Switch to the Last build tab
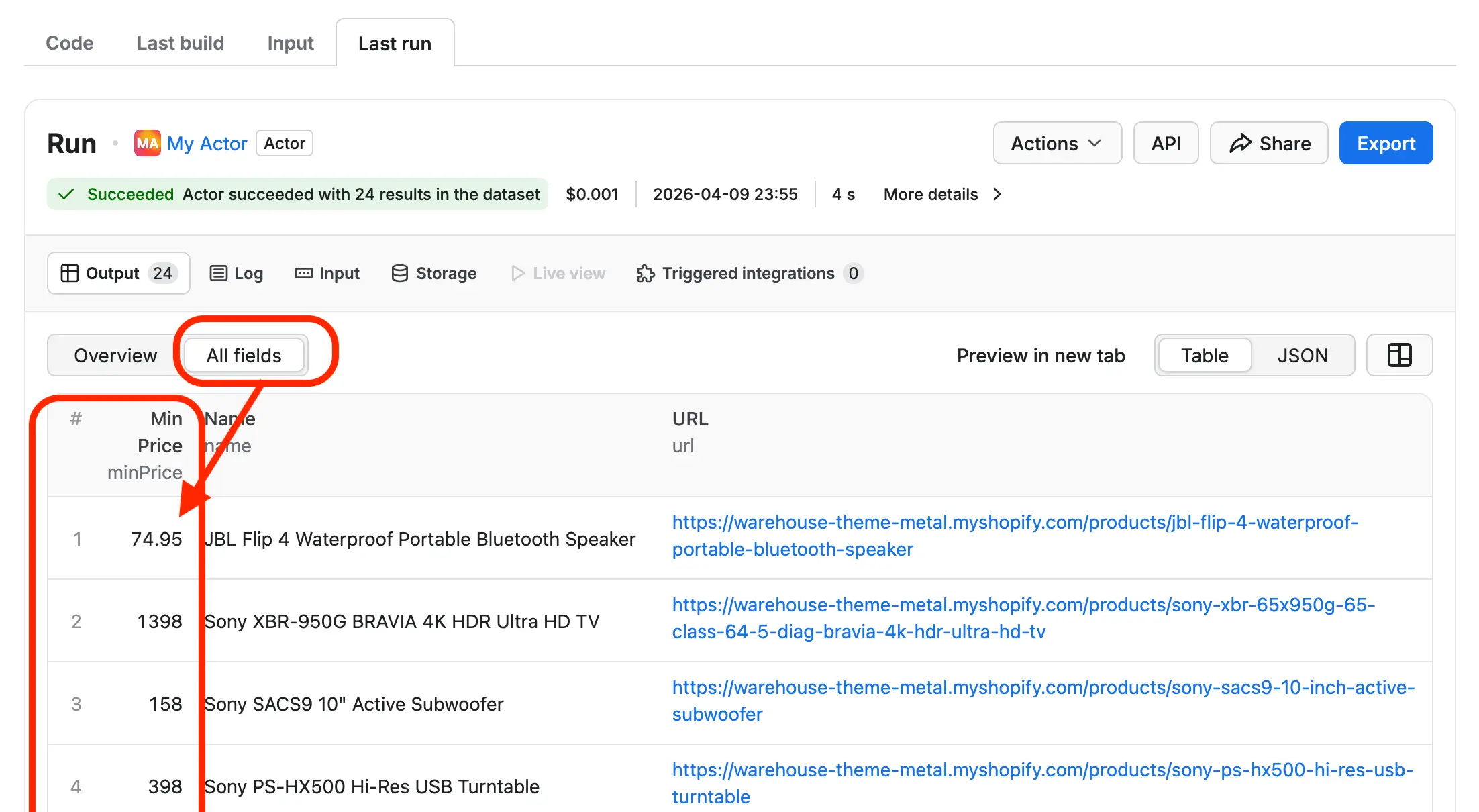 pyautogui.click(x=180, y=43)
